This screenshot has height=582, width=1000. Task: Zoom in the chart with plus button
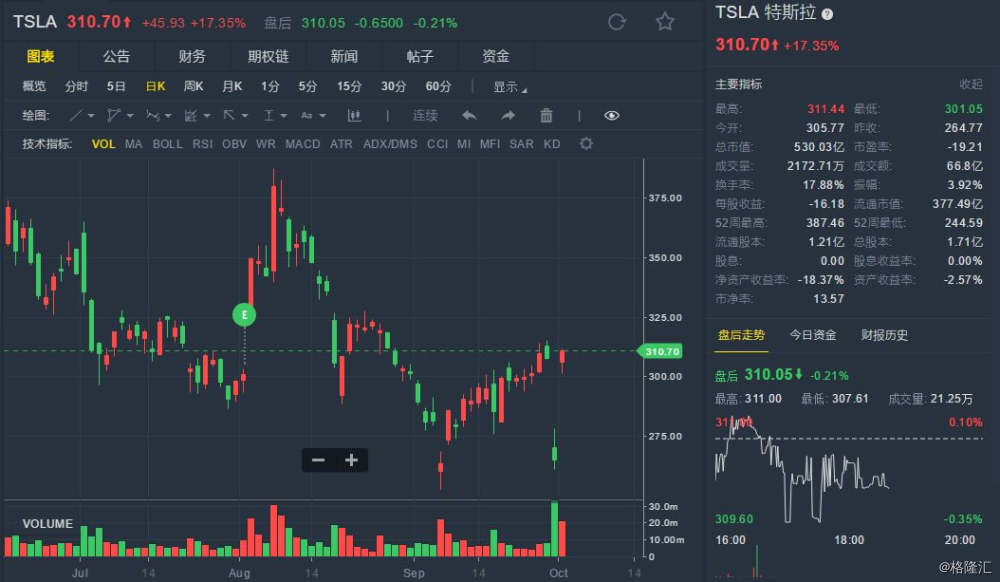click(x=351, y=460)
